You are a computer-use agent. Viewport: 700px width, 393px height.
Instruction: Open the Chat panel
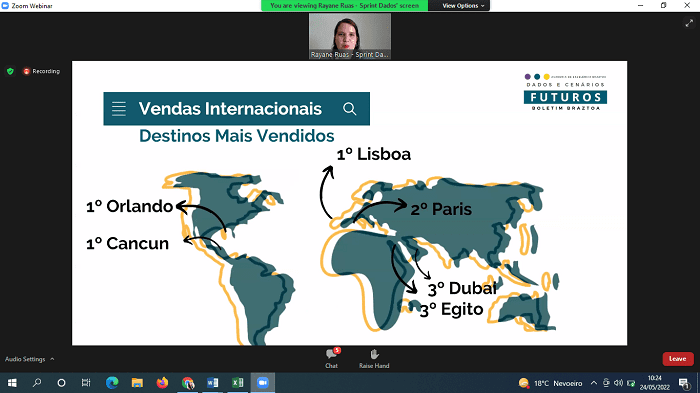click(x=331, y=358)
